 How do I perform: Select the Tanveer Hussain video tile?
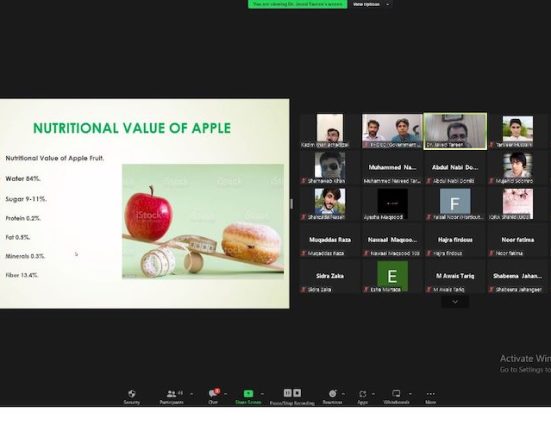point(517,131)
